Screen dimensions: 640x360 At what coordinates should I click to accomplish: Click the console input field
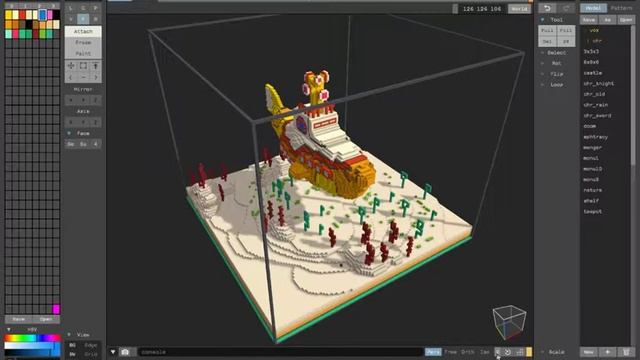(x=280, y=352)
